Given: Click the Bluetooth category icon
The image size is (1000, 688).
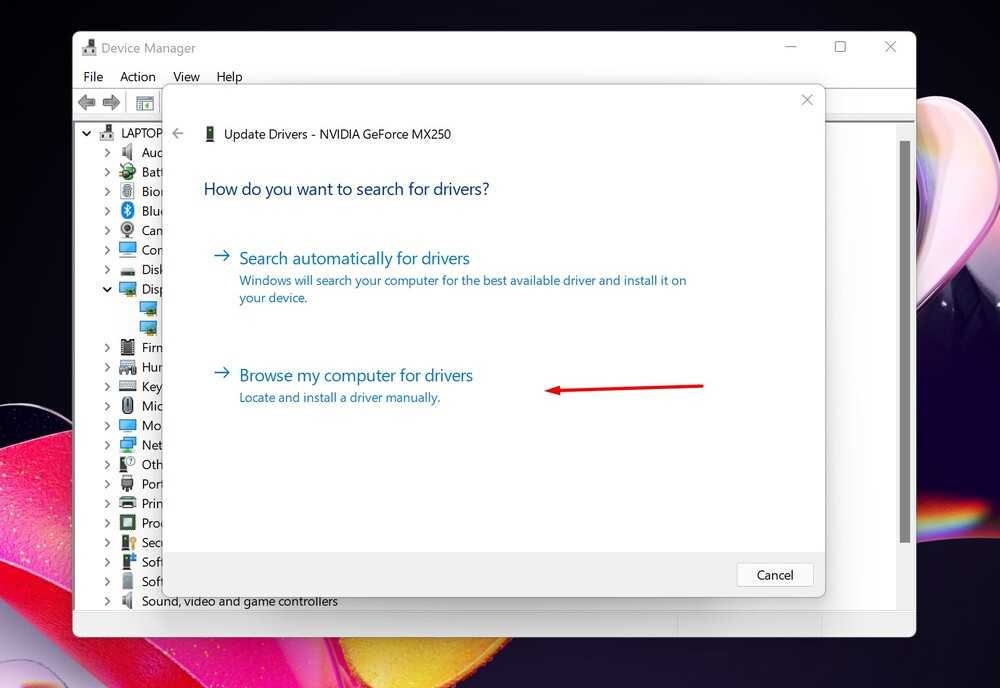Looking at the screenshot, I should tap(128, 211).
